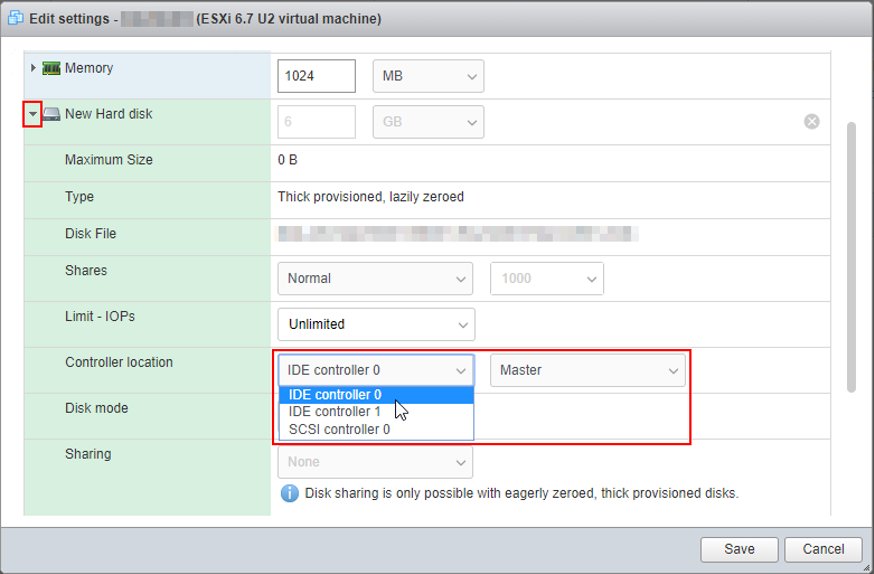This screenshot has width=874, height=574.
Task: Click the hard disk size field showing 6
Action: (317, 121)
